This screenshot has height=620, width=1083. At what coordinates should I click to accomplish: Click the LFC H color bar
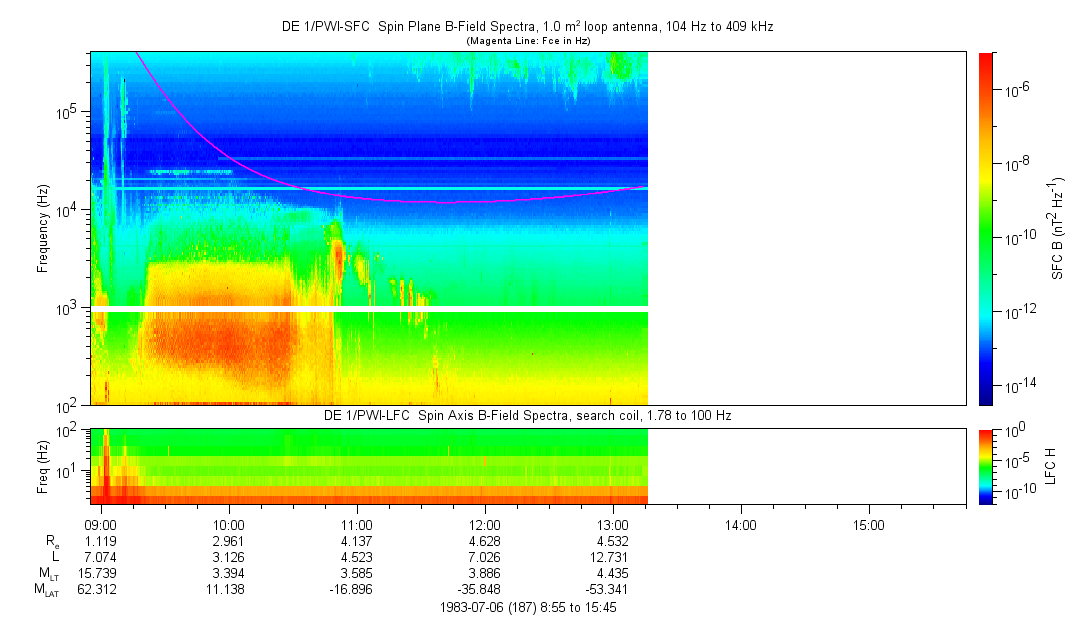tap(986, 466)
